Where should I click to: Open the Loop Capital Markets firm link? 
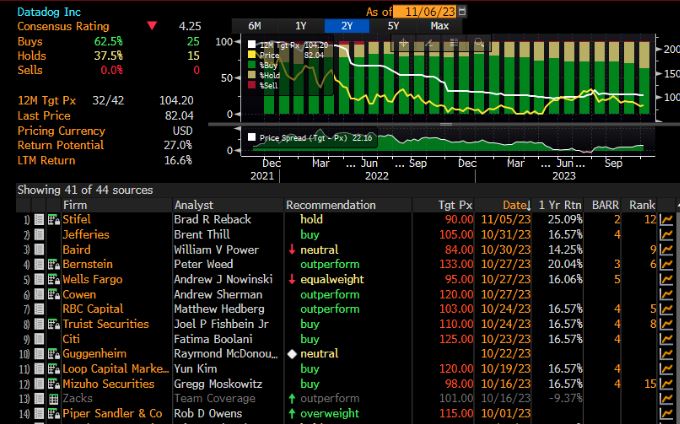pos(115,369)
